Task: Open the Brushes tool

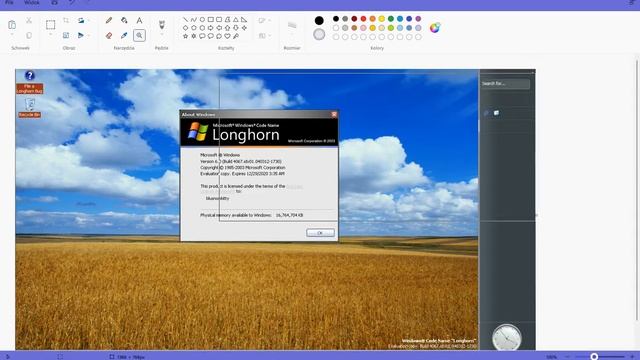Action: click(x=162, y=24)
